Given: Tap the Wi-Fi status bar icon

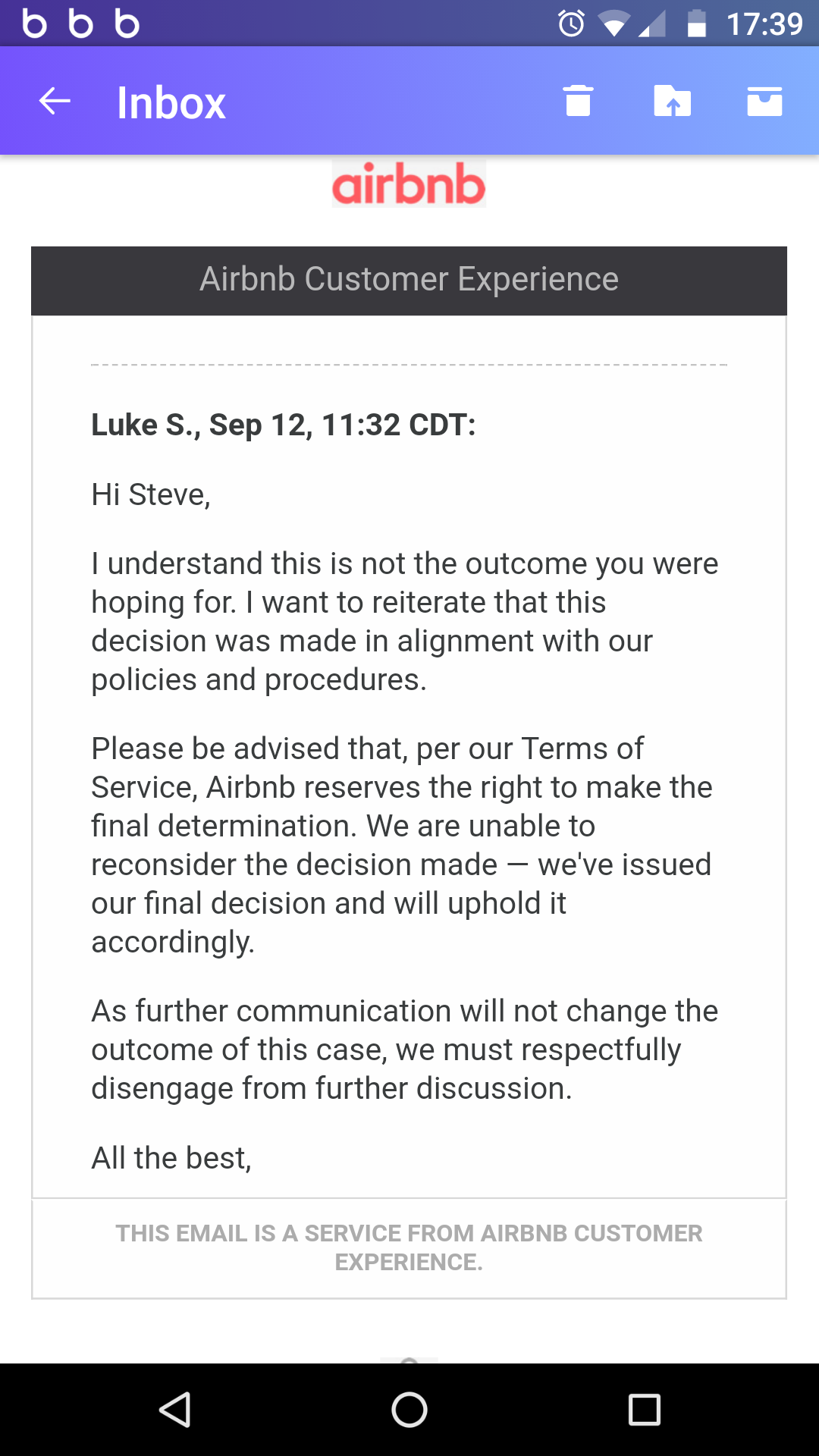Looking at the screenshot, I should pyautogui.click(x=613, y=25).
